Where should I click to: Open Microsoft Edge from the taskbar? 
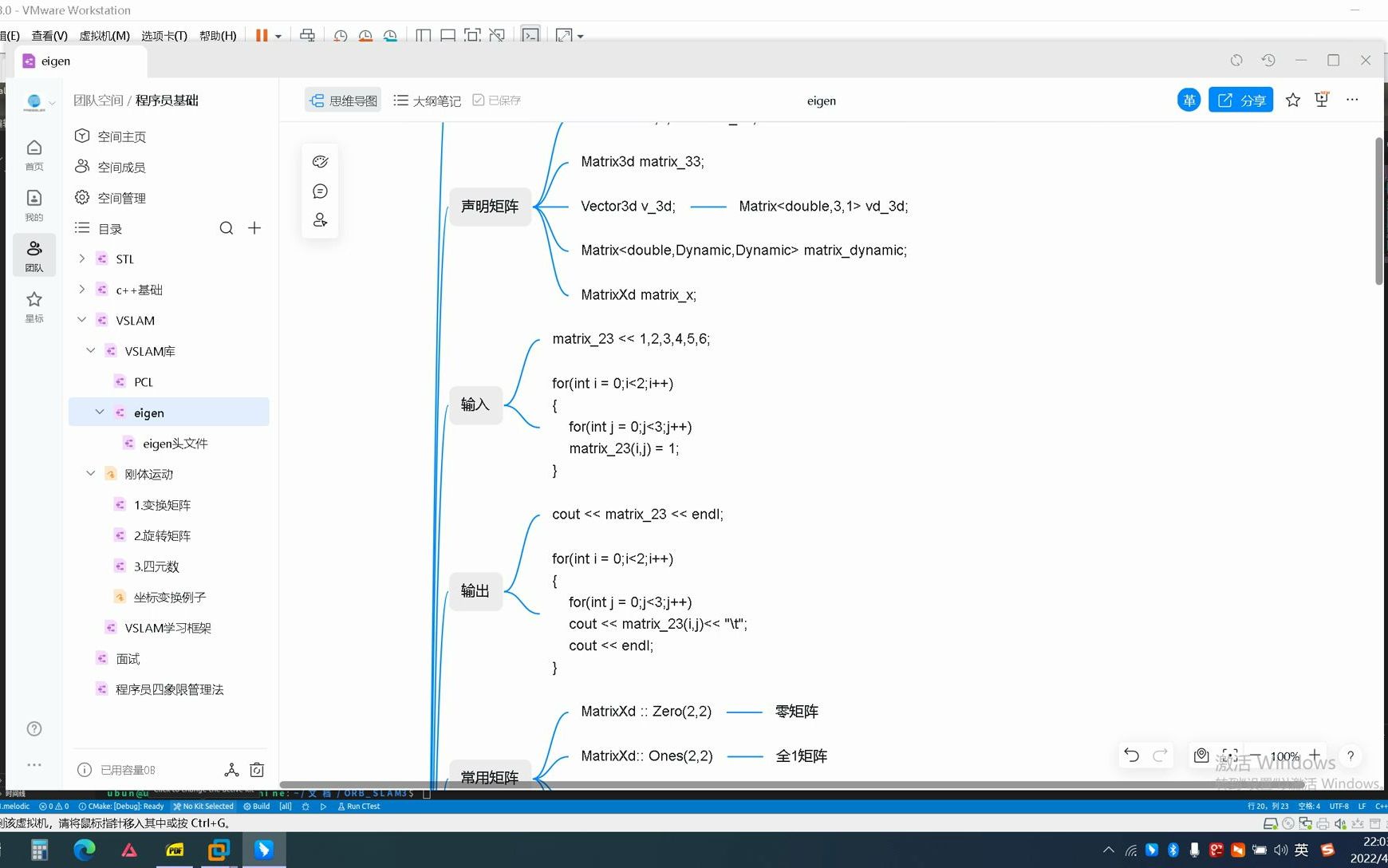(x=85, y=850)
